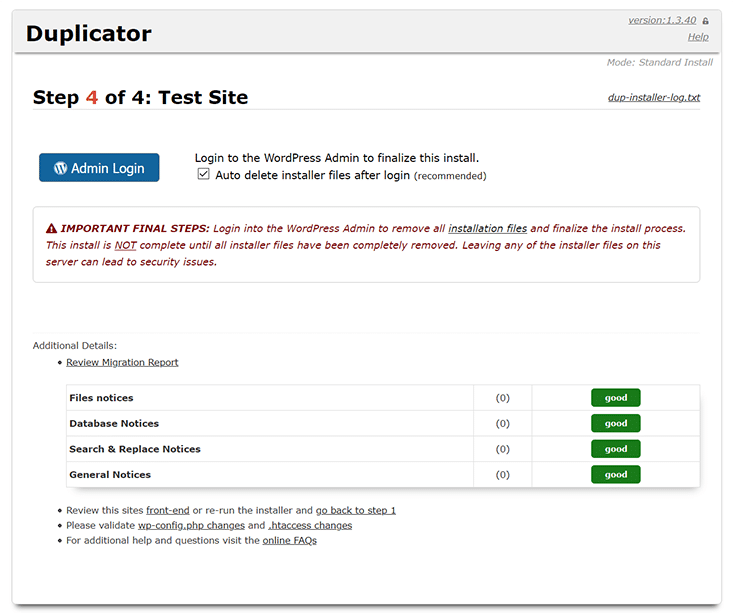733x616 pixels.
Task: Select the Files notices row label
Action: (x=101, y=398)
